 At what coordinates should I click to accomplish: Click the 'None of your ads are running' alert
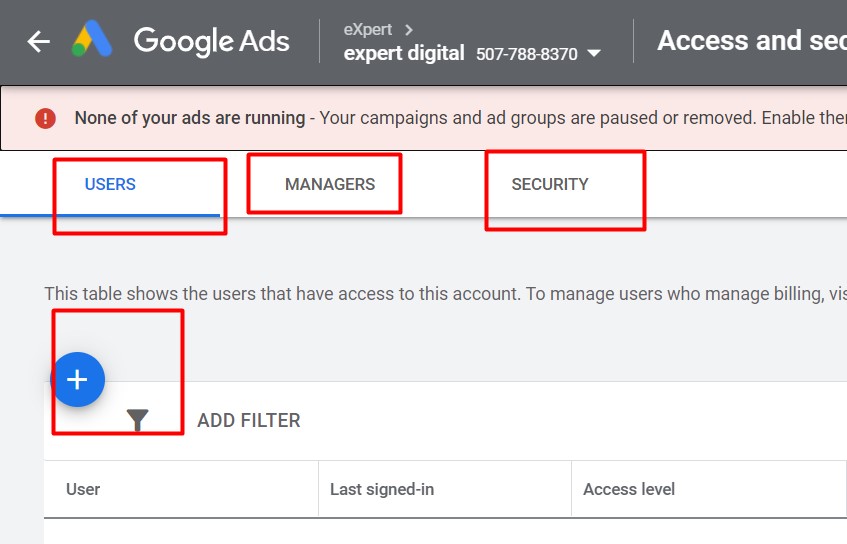[190, 118]
